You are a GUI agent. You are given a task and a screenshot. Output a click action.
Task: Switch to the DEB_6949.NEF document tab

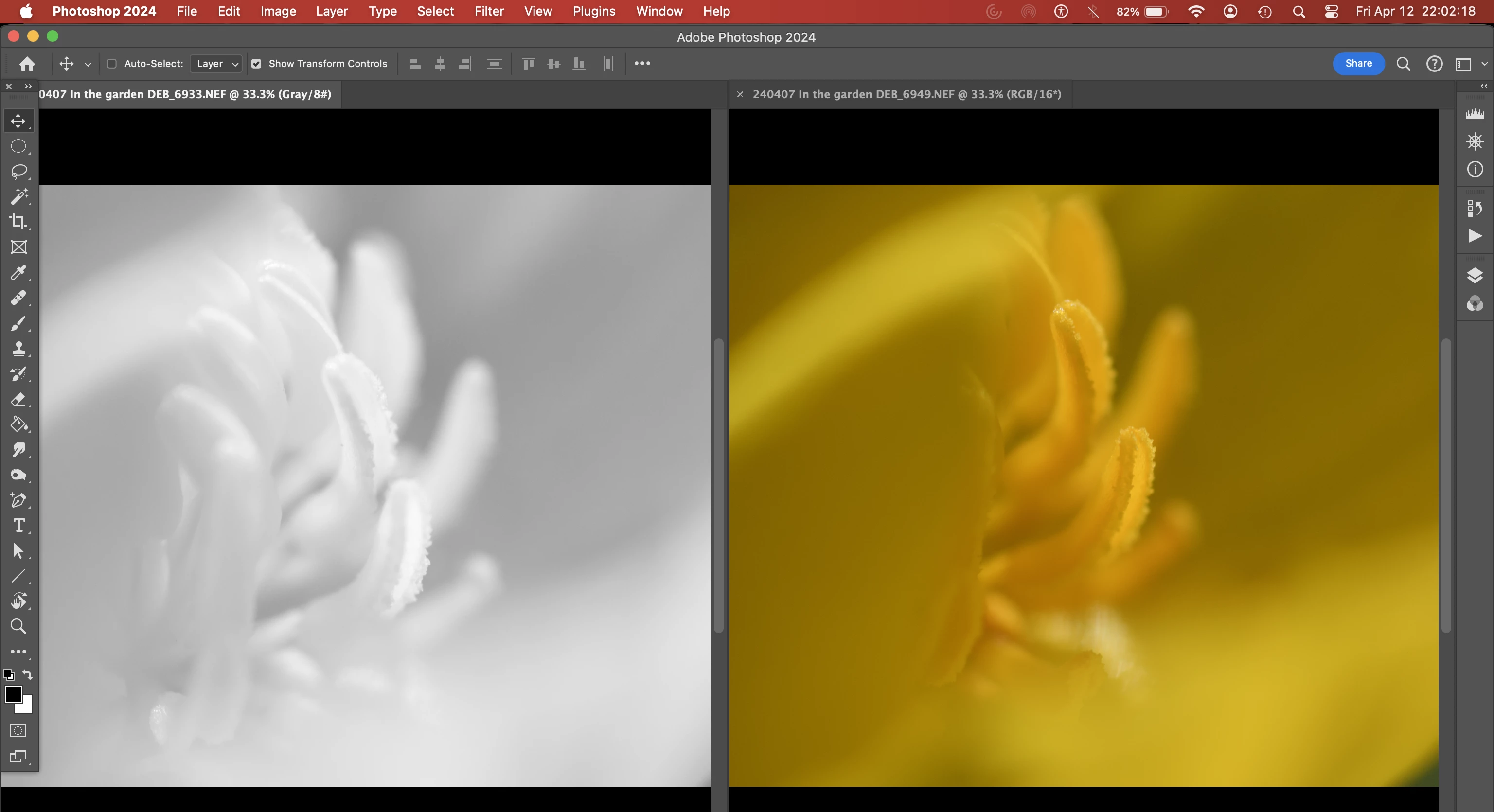906,94
